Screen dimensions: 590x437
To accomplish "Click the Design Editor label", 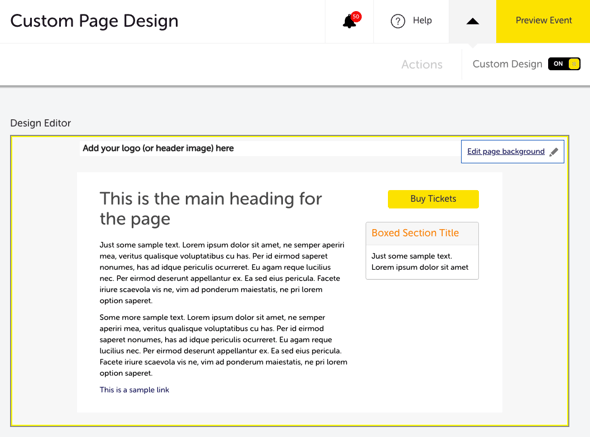I will pyautogui.click(x=41, y=123).
